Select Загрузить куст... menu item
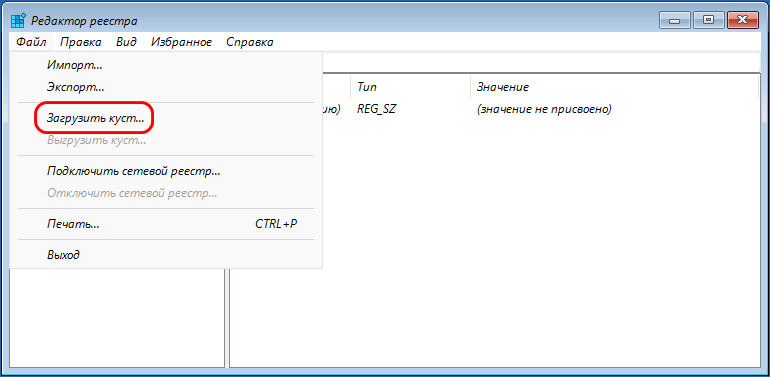The width and height of the screenshot is (770, 377). pyautogui.click(x=166, y=118)
